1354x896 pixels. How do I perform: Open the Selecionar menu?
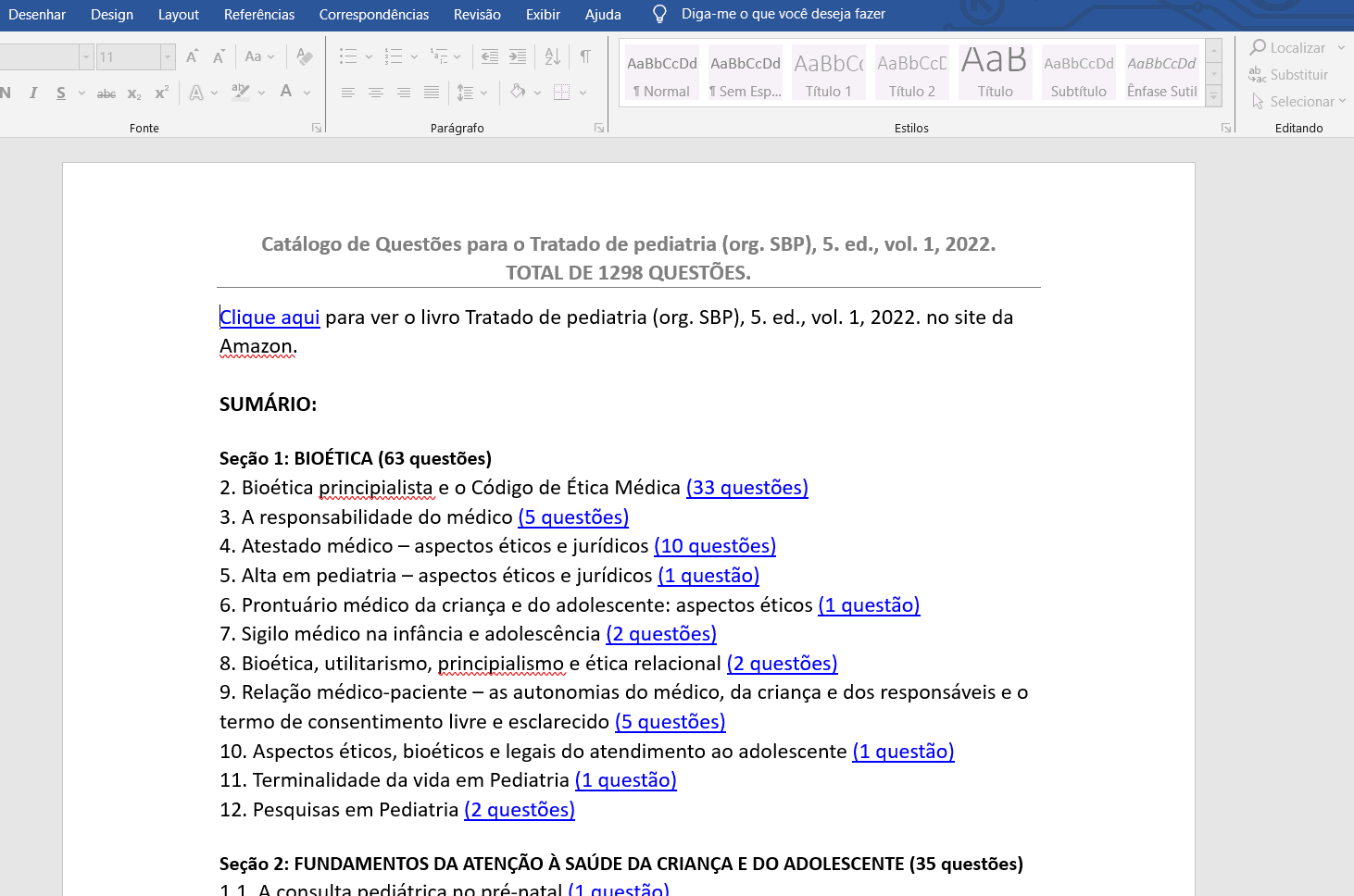tap(1298, 101)
